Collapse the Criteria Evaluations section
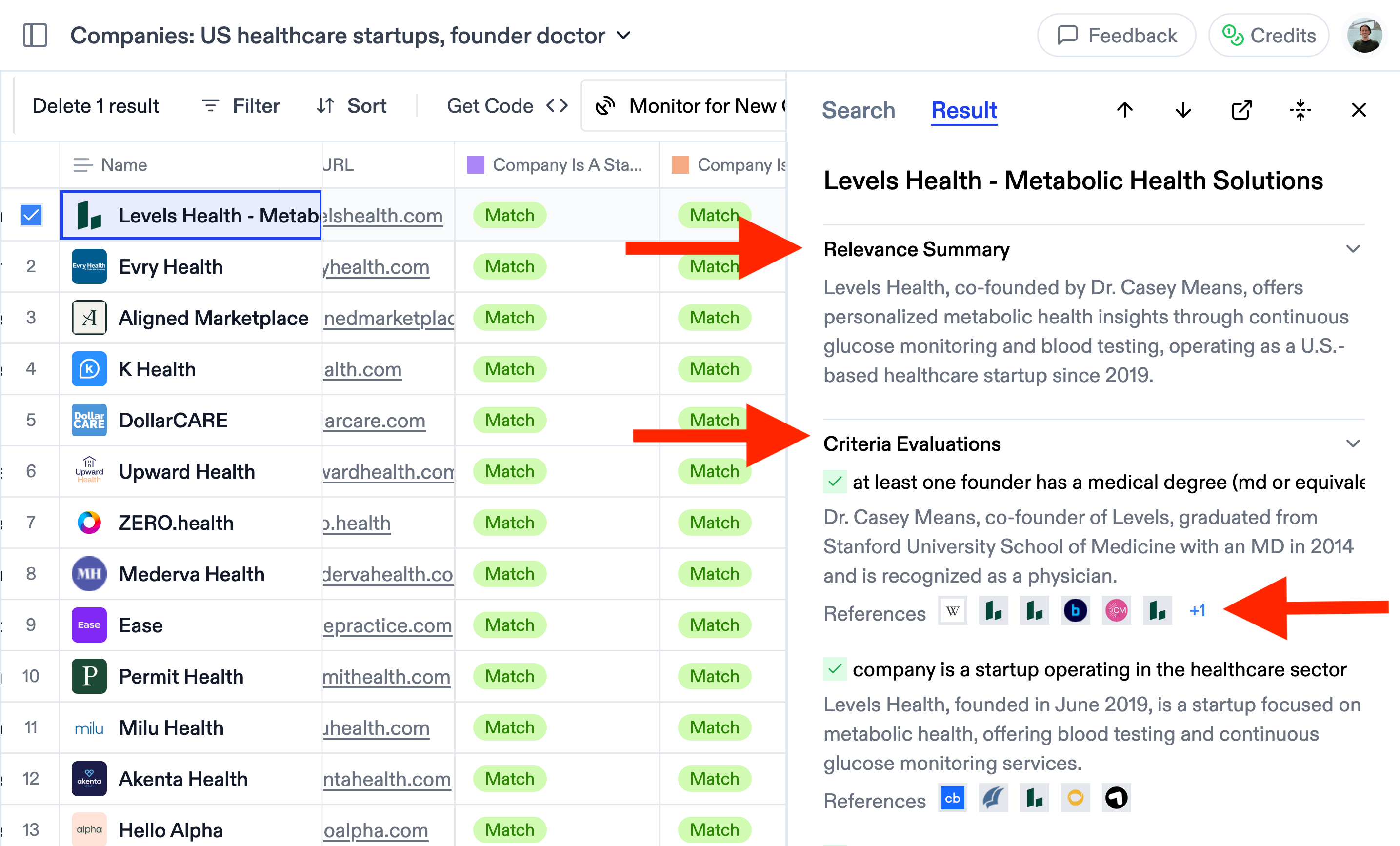 1353,444
